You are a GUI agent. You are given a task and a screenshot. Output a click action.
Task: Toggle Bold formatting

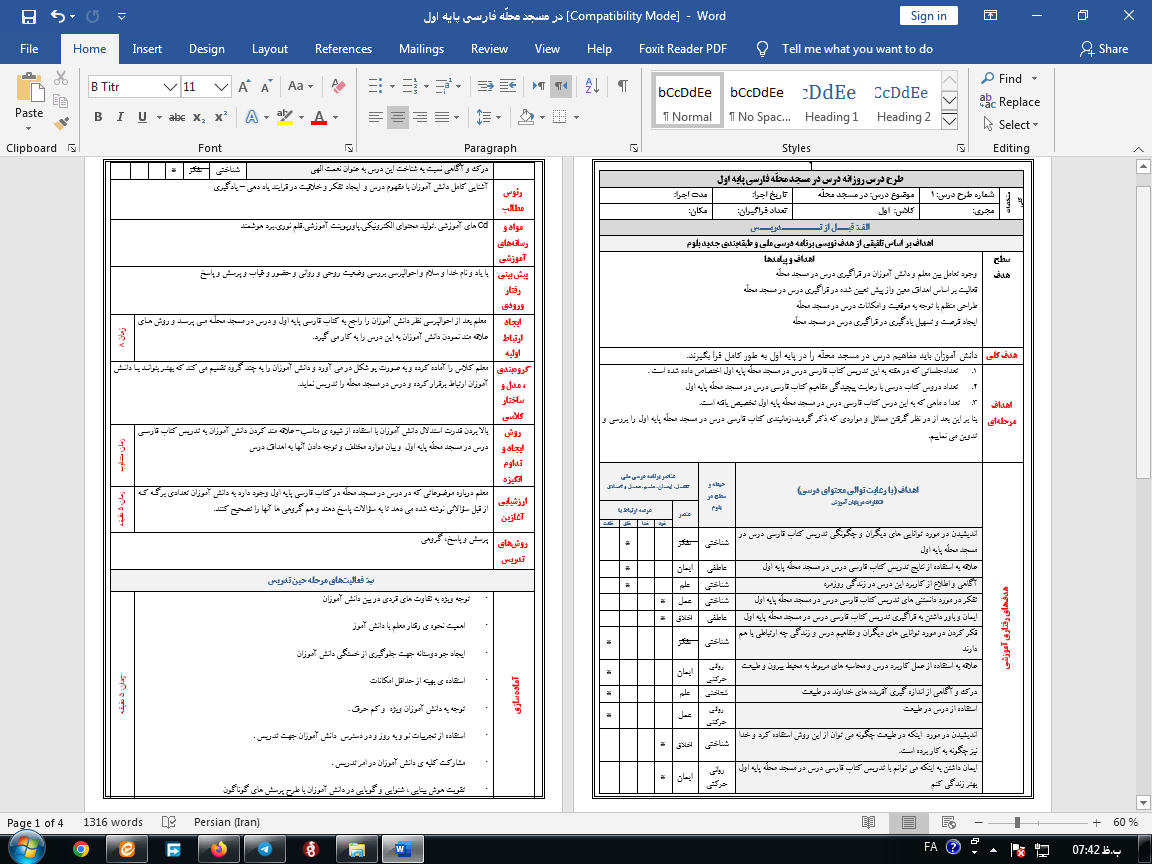tap(98, 117)
